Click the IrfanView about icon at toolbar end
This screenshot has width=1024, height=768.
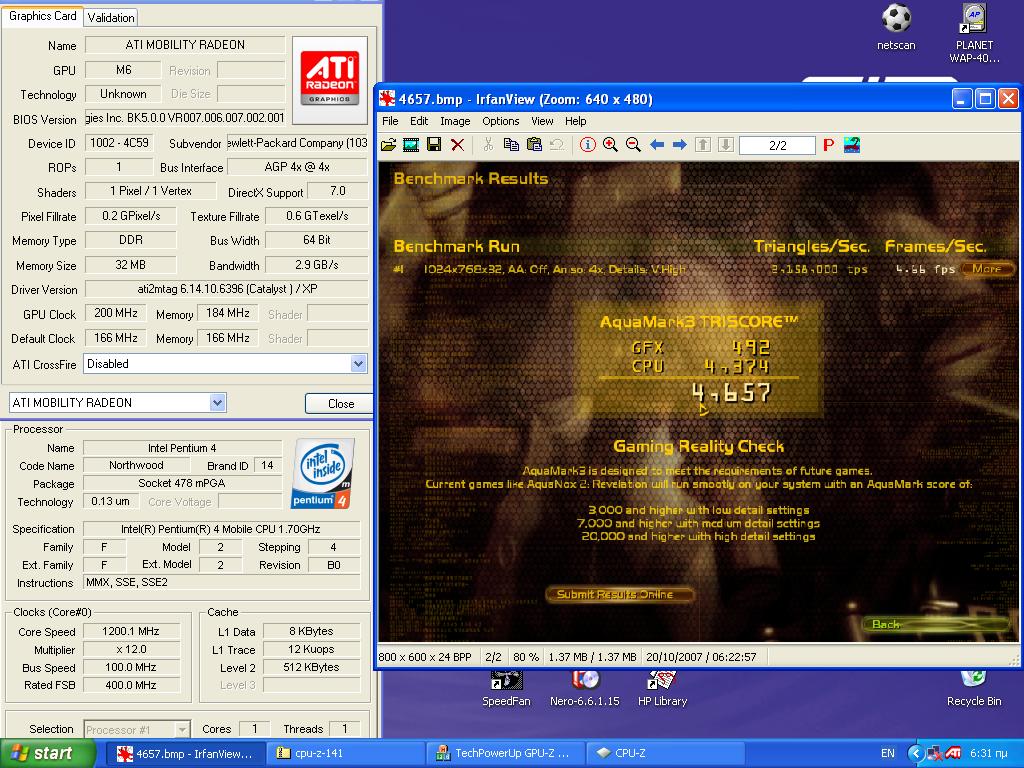852,145
